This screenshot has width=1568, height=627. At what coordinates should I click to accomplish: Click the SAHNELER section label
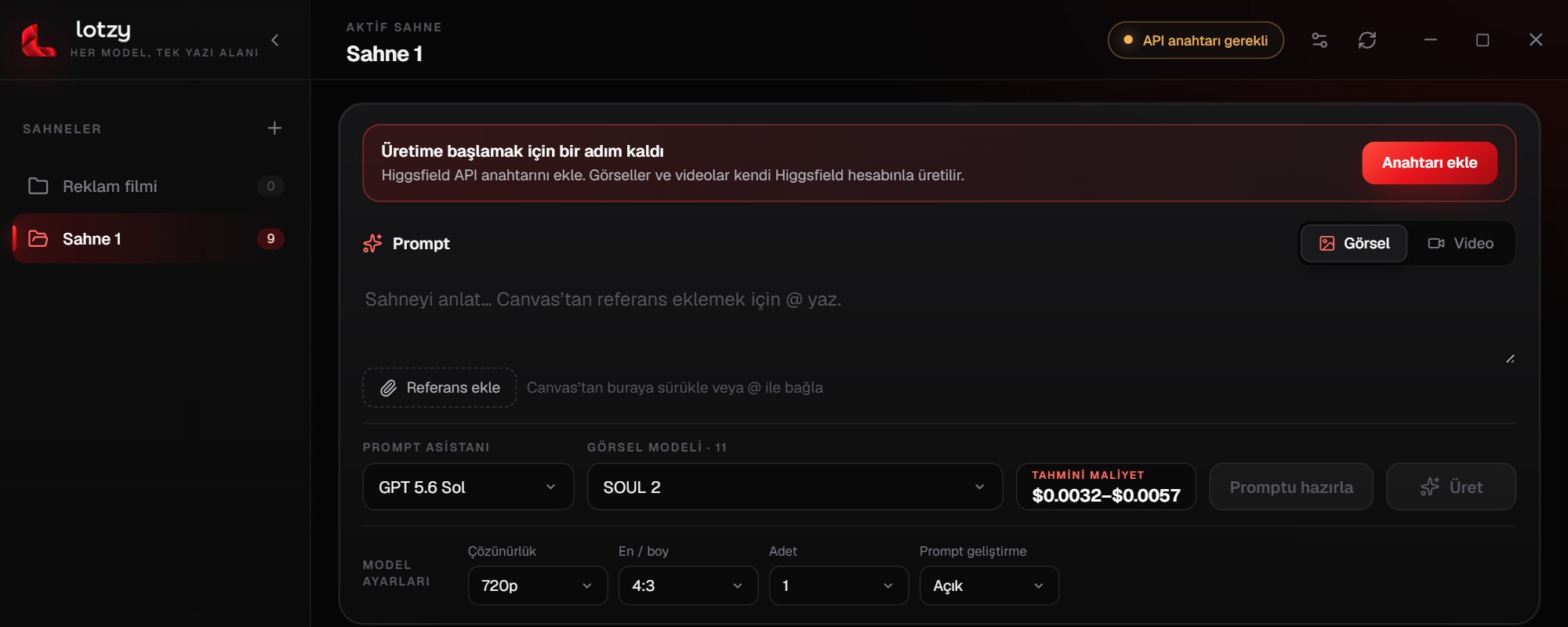coord(62,129)
